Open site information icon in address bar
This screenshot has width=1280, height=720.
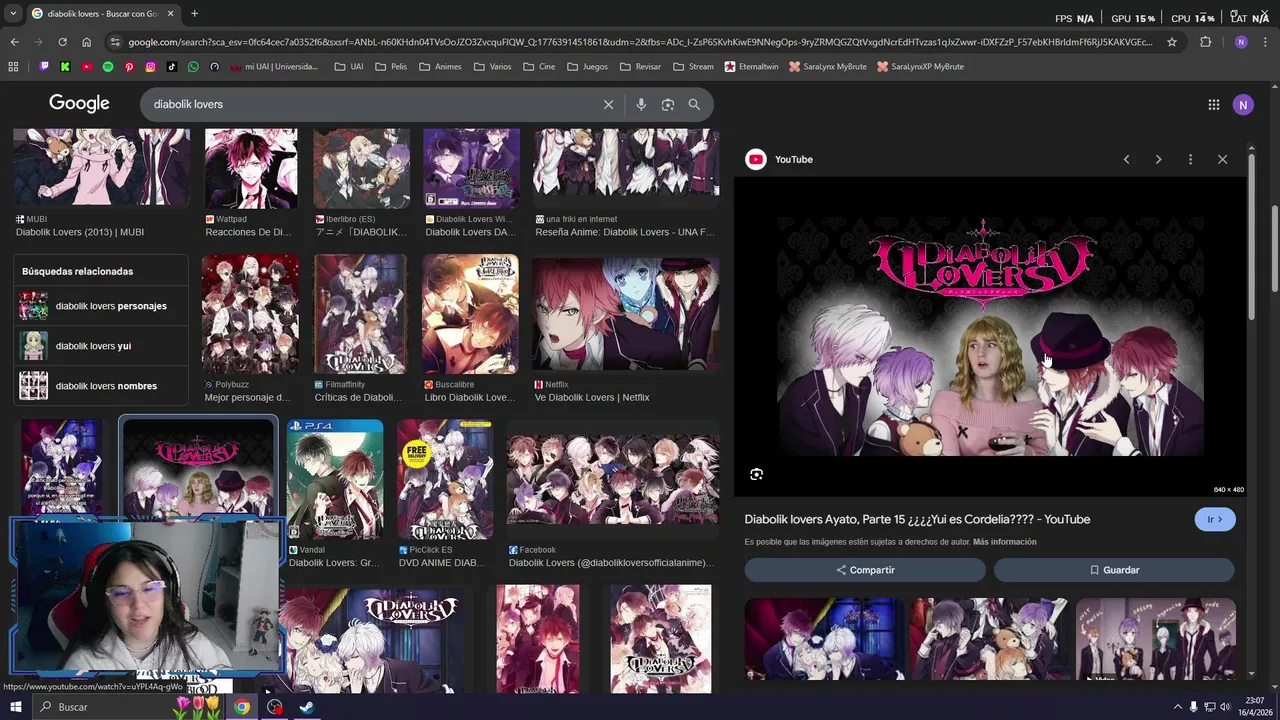115,42
